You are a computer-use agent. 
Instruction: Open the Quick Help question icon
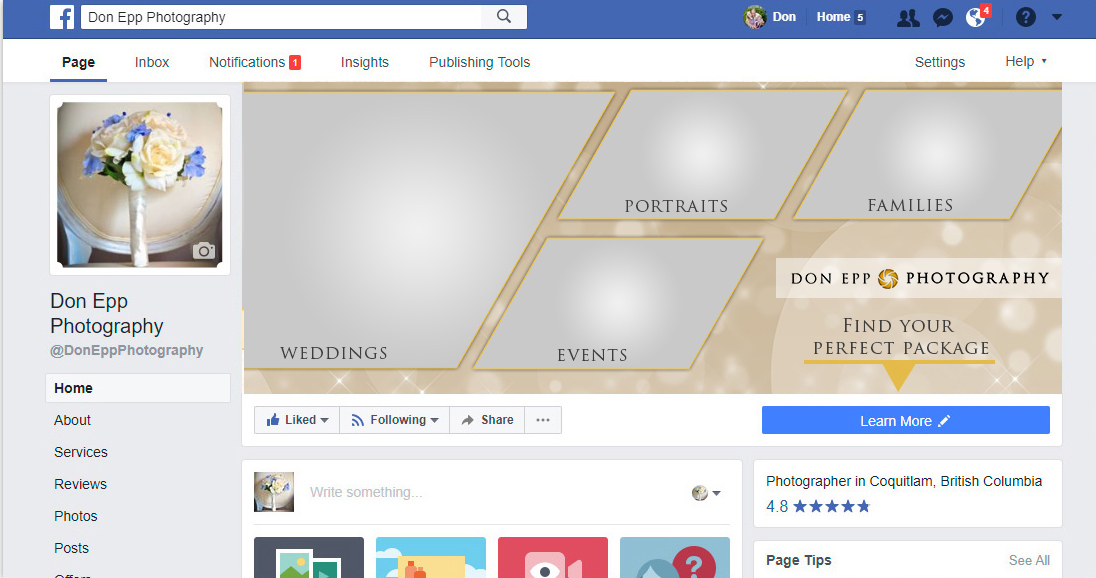coord(1025,17)
